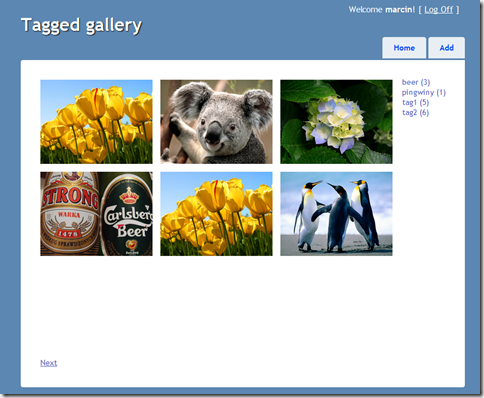Click the username marcin in welcome text
484x398 pixels.
(399, 10)
